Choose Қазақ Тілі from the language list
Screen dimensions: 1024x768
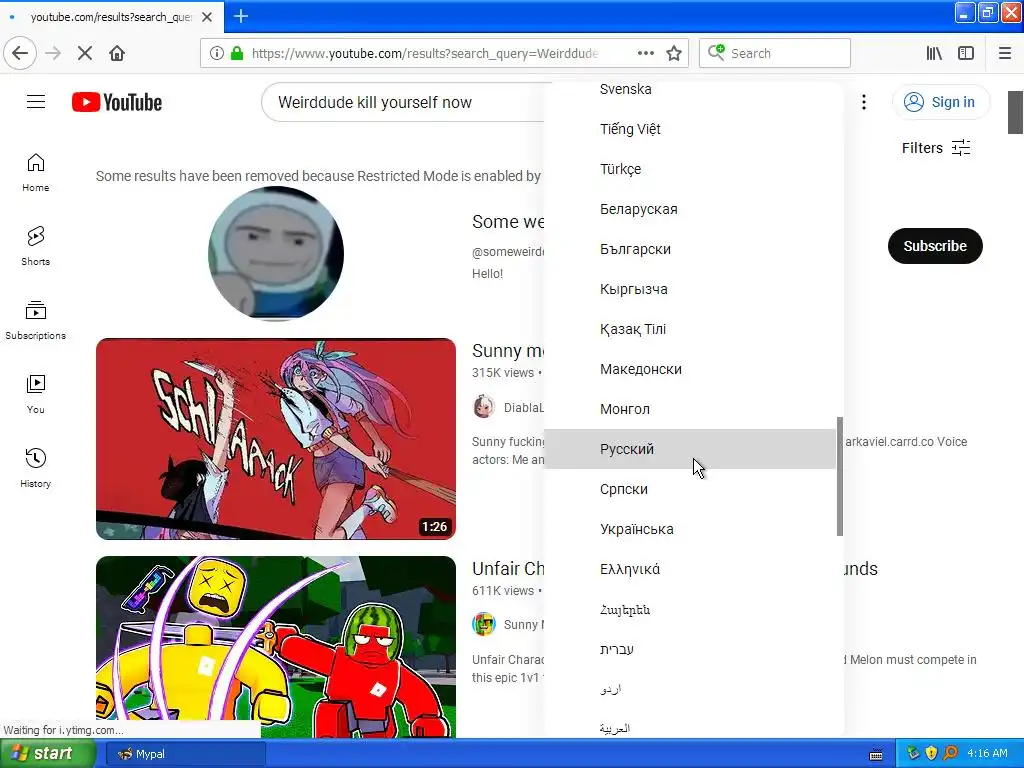(690, 329)
